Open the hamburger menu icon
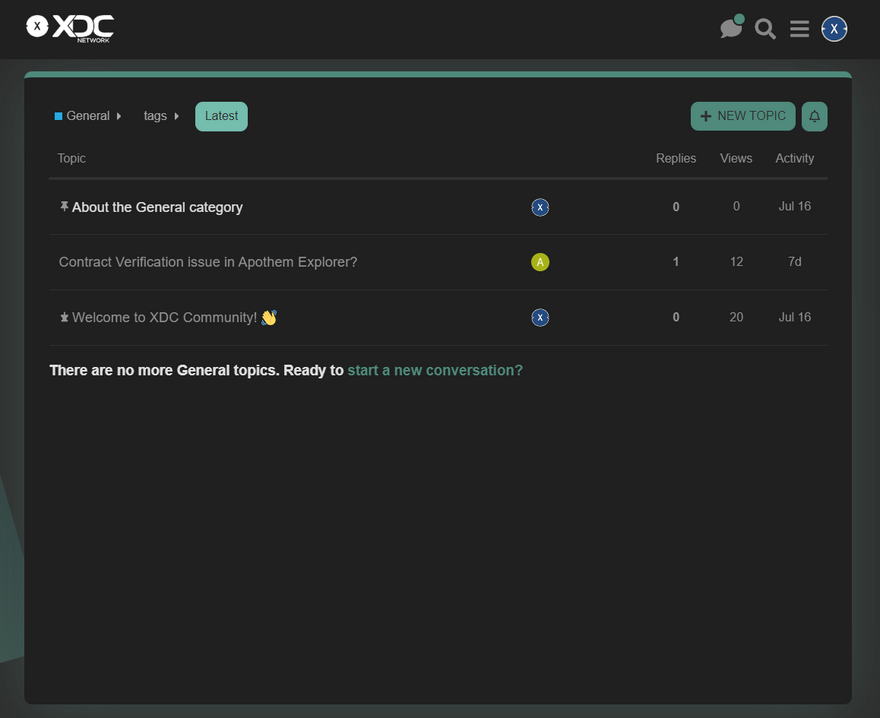Viewport: 880px width, 718px height. pyautogui.click(x=799, y=29)
